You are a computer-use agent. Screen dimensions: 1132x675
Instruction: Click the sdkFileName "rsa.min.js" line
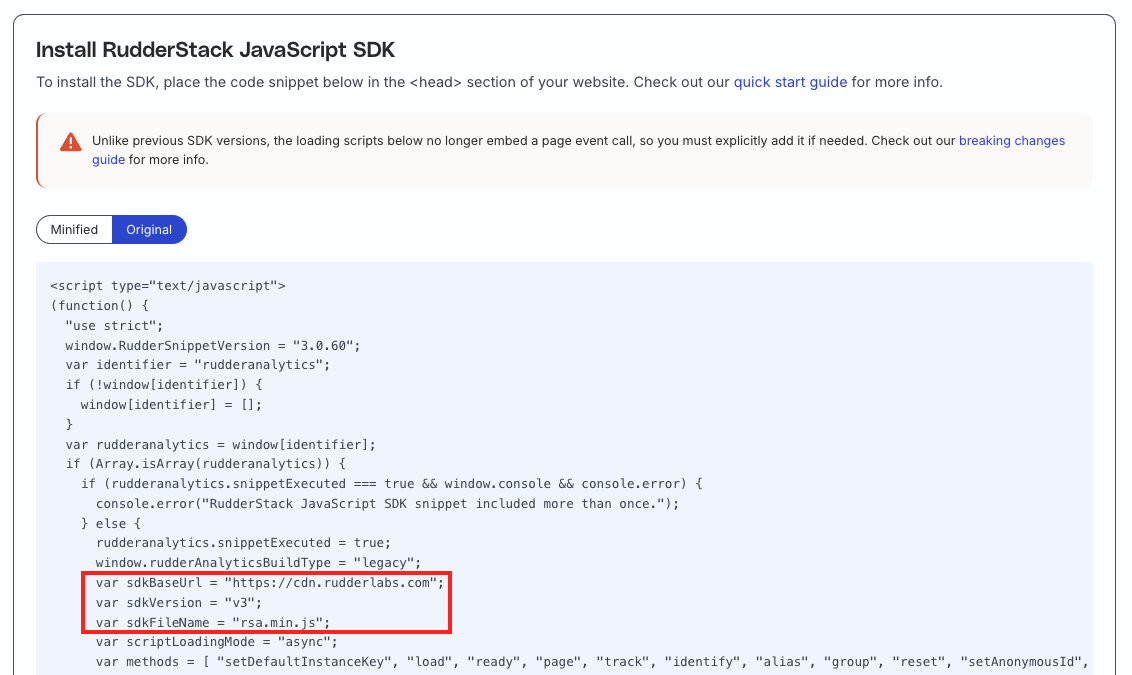(x=213, y=622)
